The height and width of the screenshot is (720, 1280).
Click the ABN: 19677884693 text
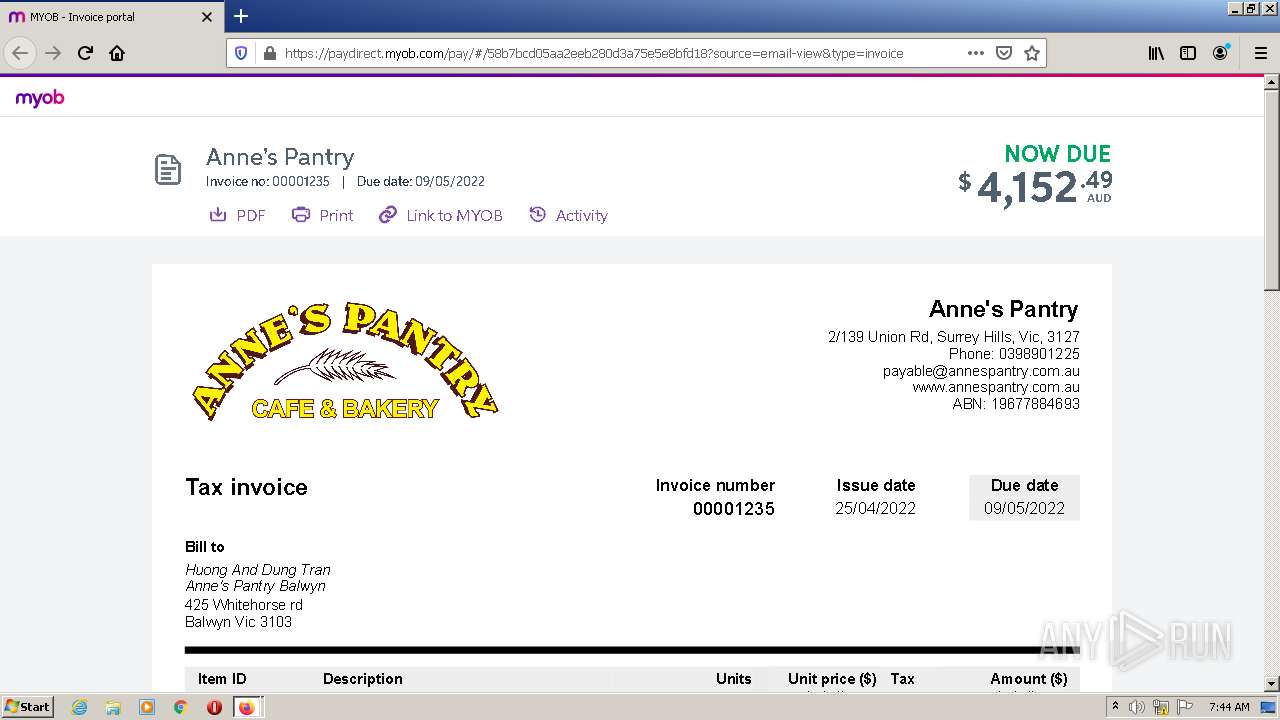pos(1016,404)
